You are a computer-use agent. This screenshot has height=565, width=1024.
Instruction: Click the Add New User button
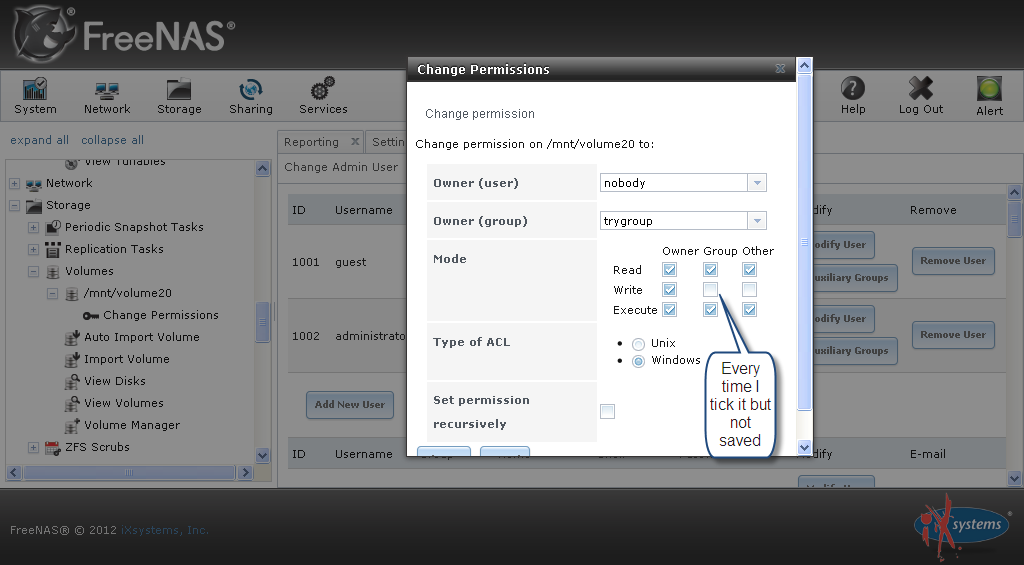[x=350, y=405]
